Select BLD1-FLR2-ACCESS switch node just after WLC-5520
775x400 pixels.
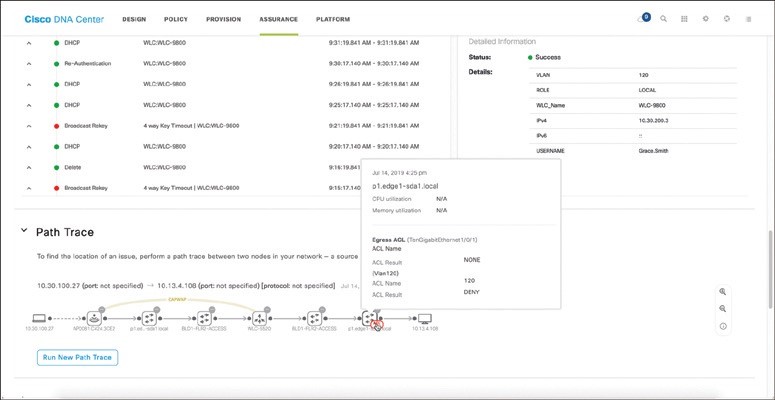tap(315, 318)
